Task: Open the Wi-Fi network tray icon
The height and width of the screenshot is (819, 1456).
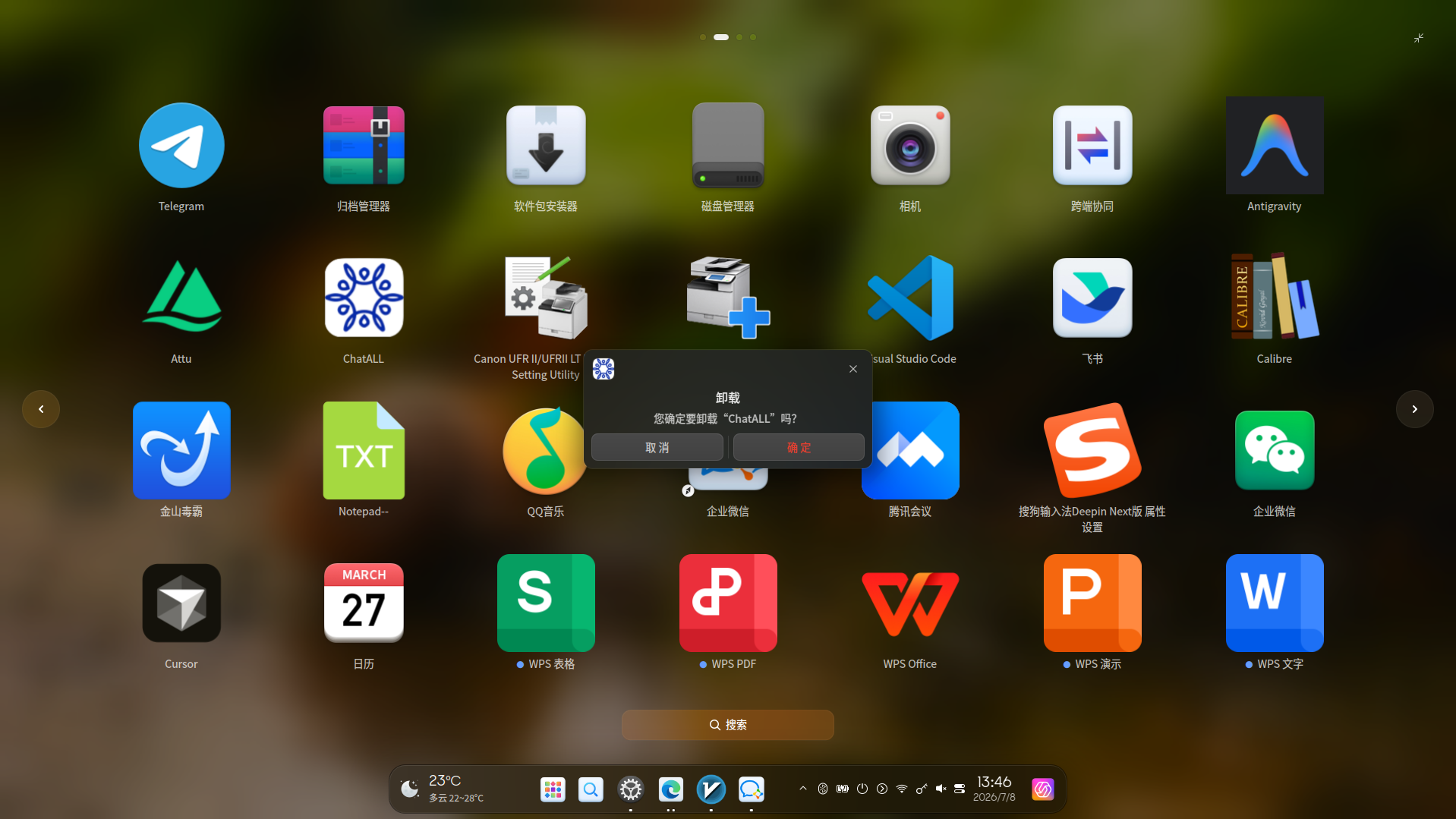Action: click(x=902, y=789)
